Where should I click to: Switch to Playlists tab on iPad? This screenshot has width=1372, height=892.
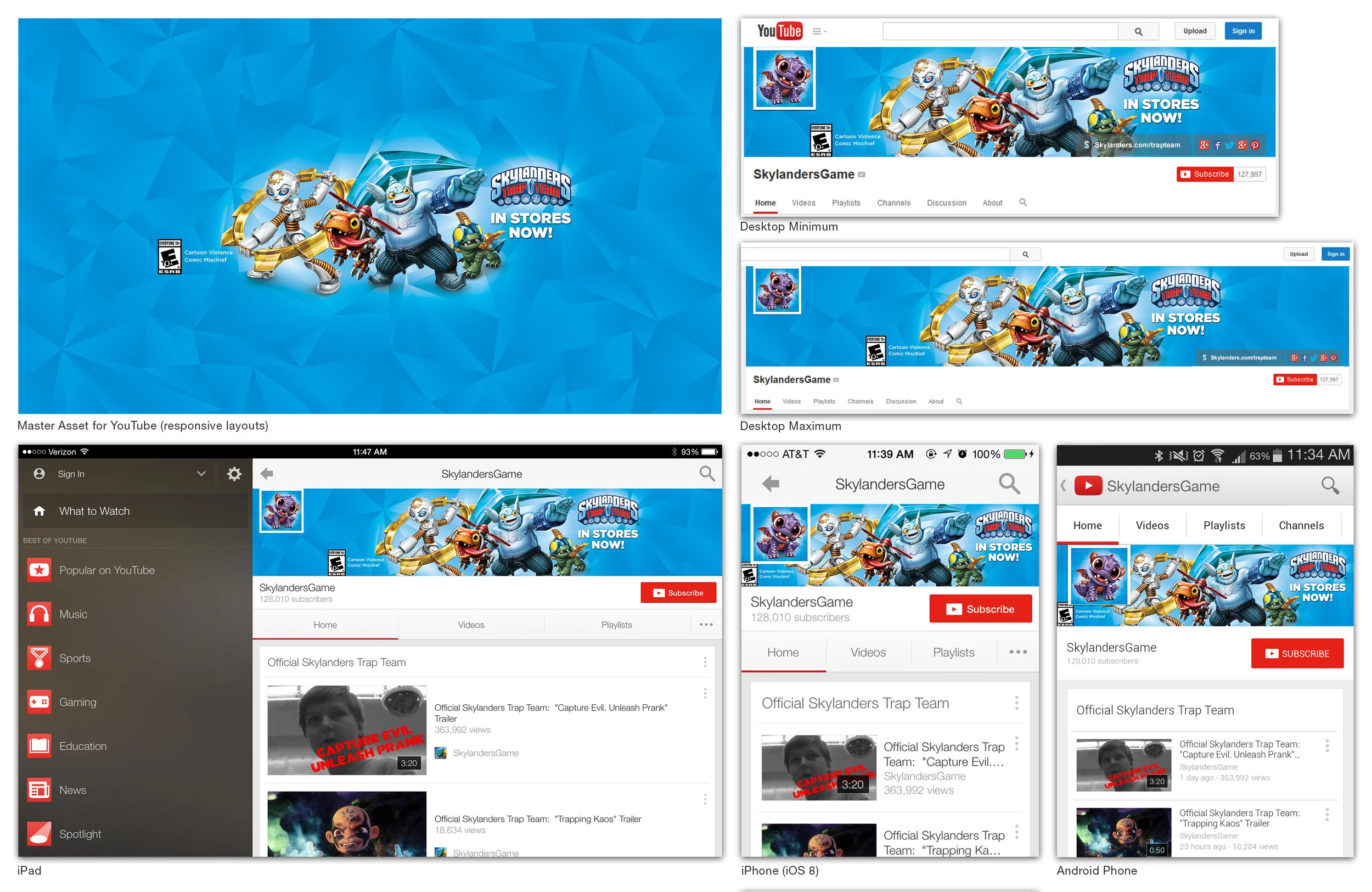(617, 625)
